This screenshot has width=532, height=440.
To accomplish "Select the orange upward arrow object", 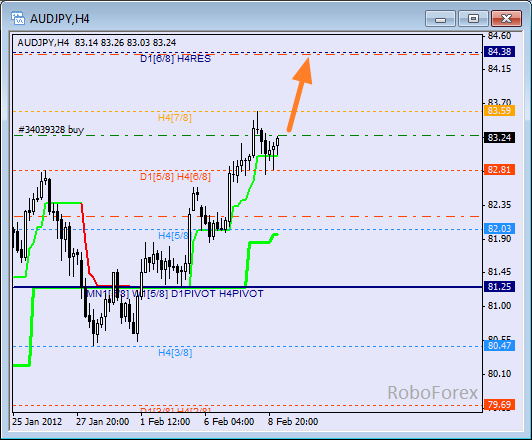I will [x=300, y=94].
